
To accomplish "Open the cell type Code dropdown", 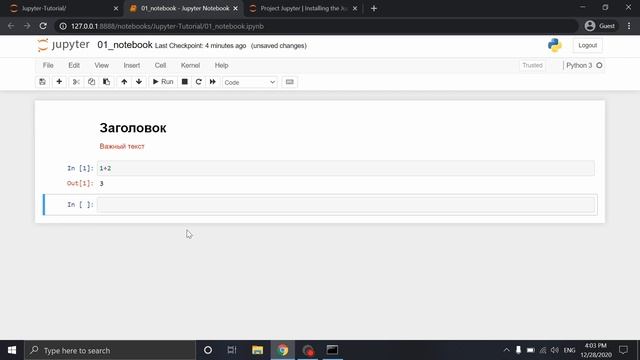I will pos(250,82).
